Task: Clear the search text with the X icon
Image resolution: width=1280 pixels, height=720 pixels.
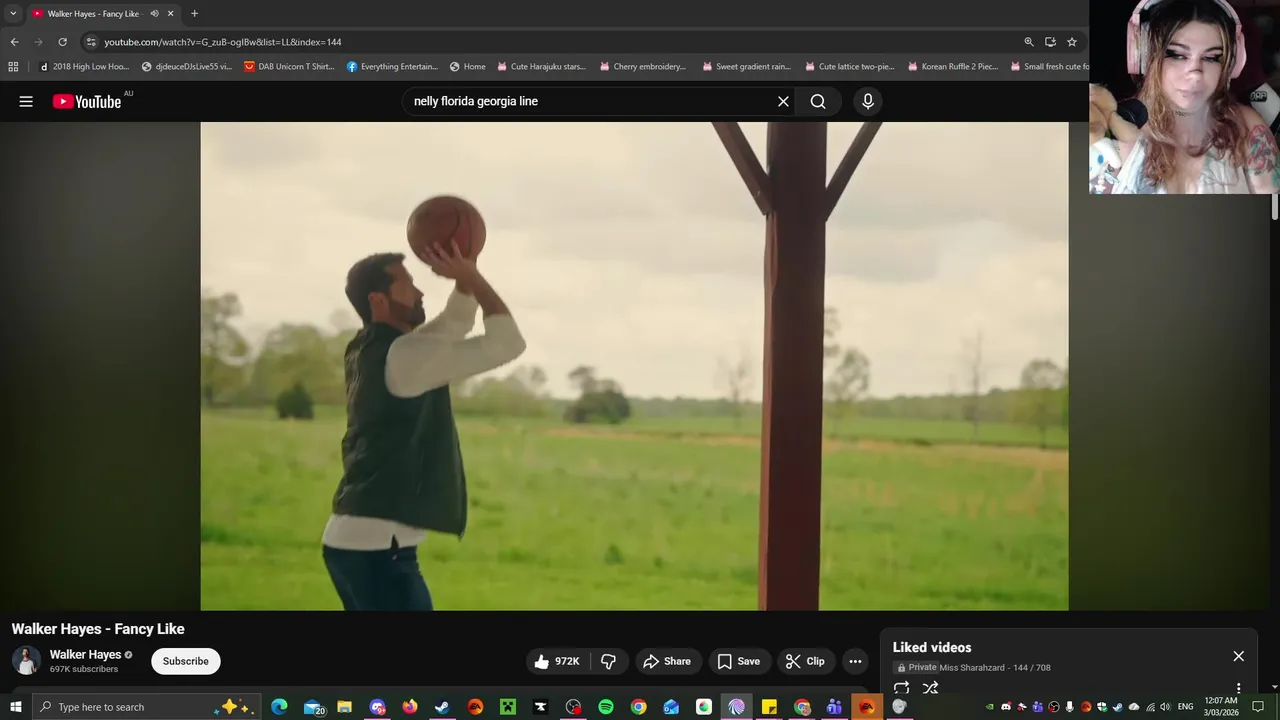Action: 783,101
